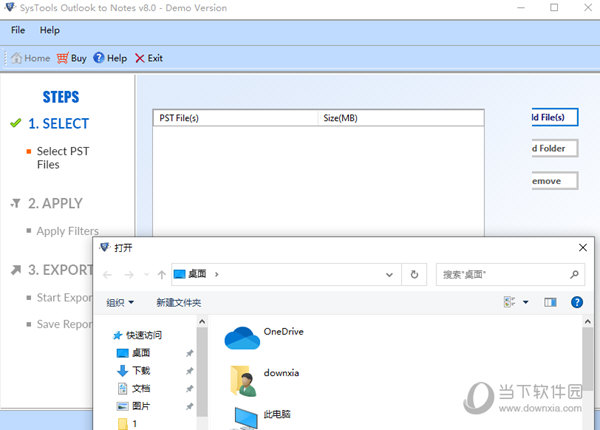Image resolution: width=600 pixels, height=430 pixels.
Task: Click the change view icon
Action: (x=509, y=302)
